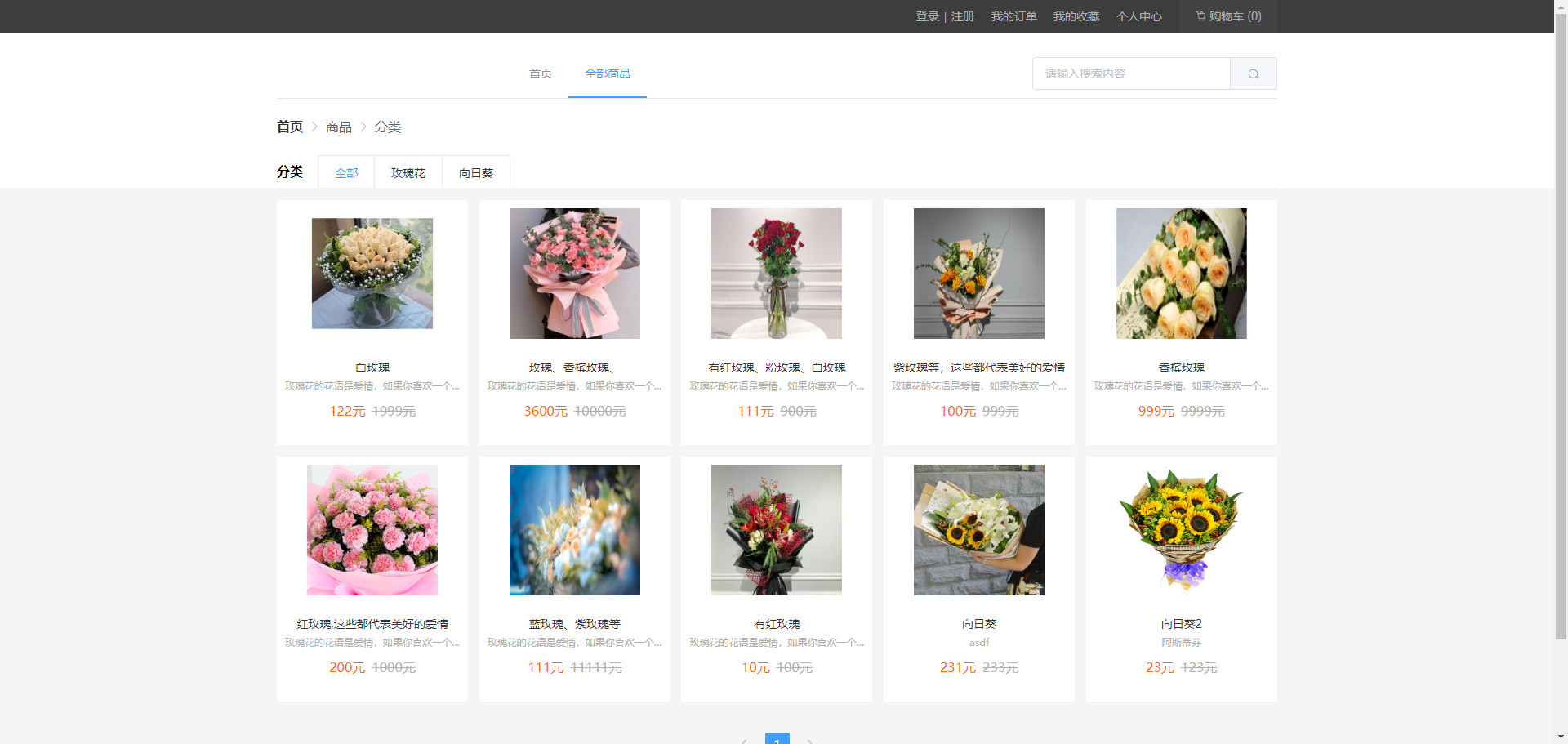Viewport: 1568px width, 744px height.
Task: Click the 登录 login link
Action: tap(927, 16)
